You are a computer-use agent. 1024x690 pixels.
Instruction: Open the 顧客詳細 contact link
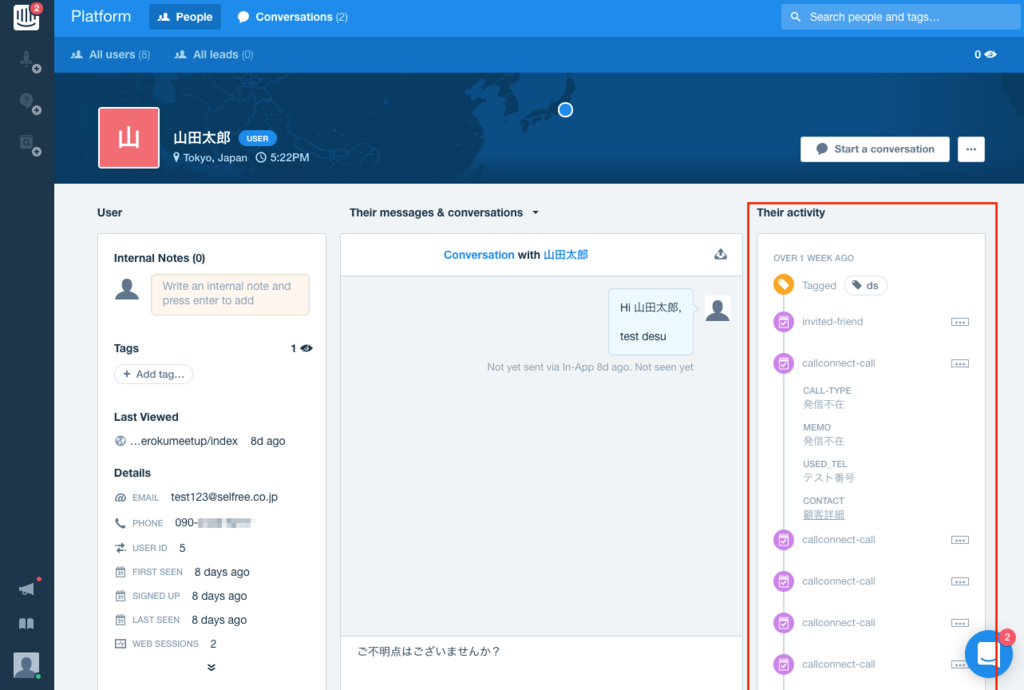pyautogui.click(x=822, y=513)
